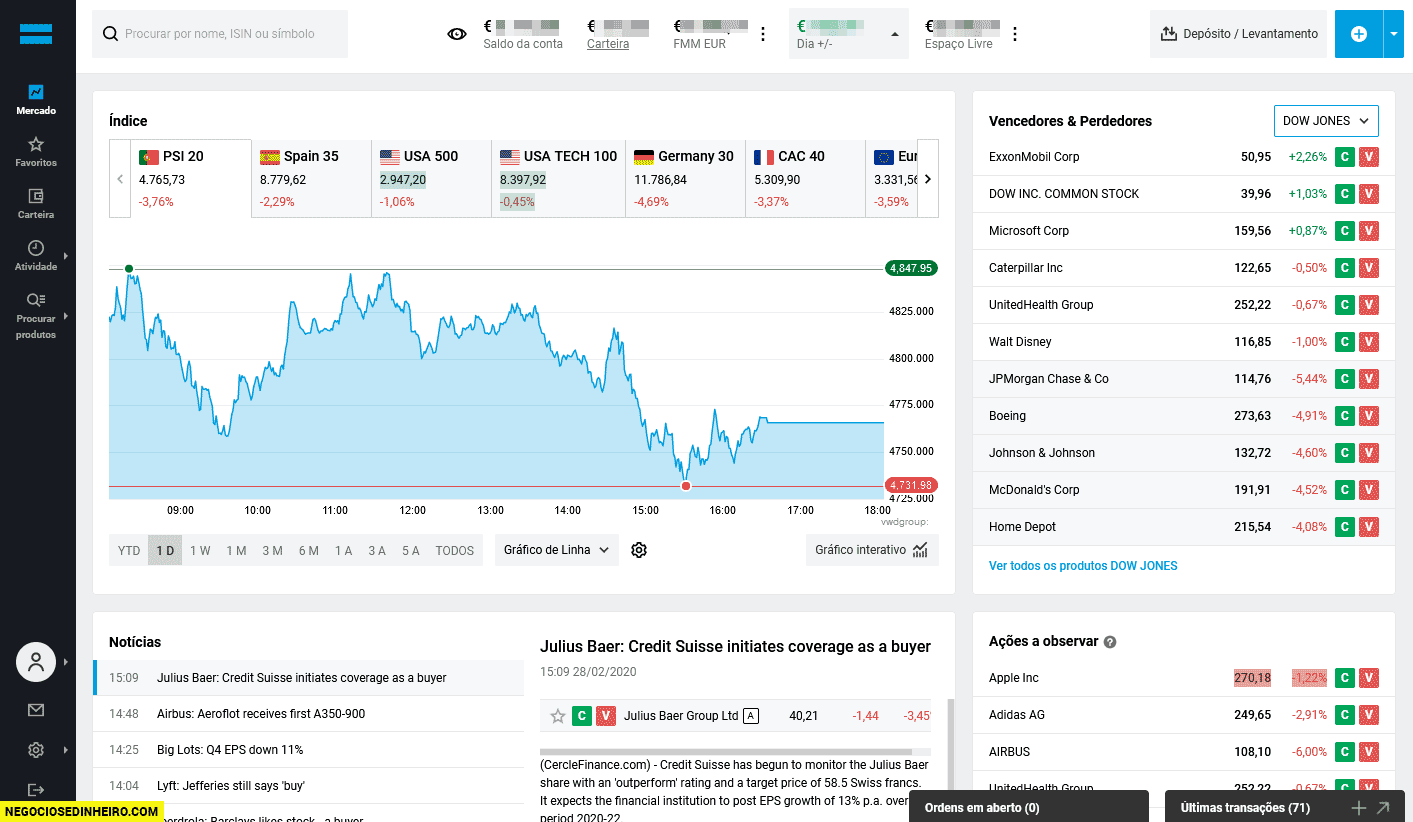This screenshot has height=822, width=1413.
Task: Select the TODOS chart period
Action: [455, 550]
